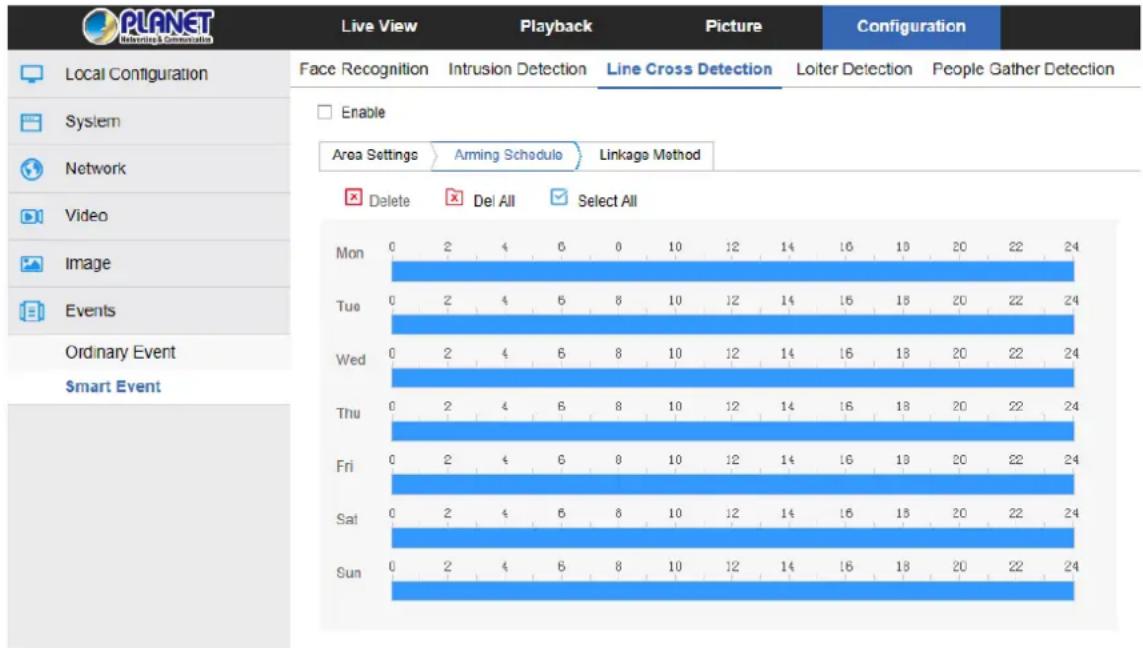Open the Ordinary Event submenu item

(120, 352)
